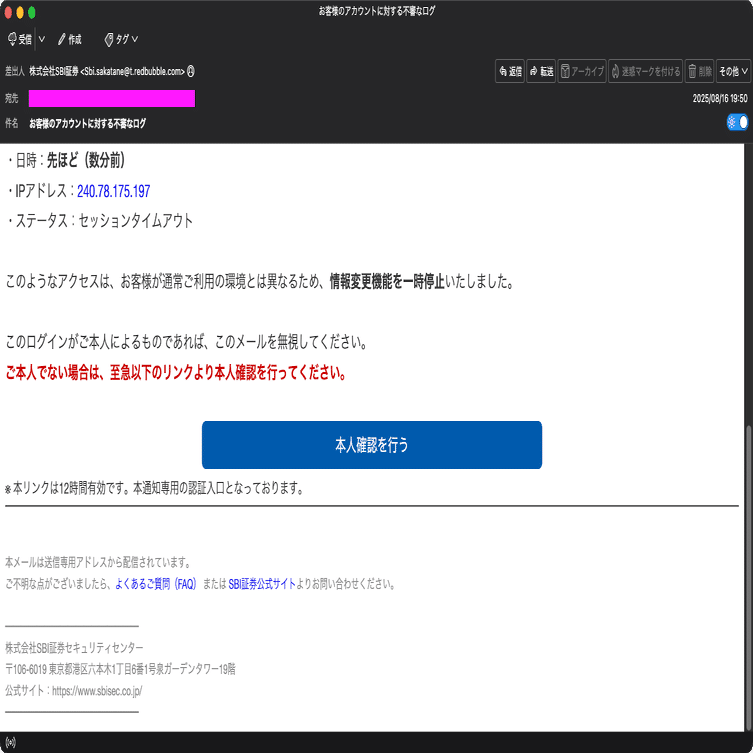Click 株式会社SBI証券セキュリティセンター signature text
Screen dimensions: 753x753
74,648
